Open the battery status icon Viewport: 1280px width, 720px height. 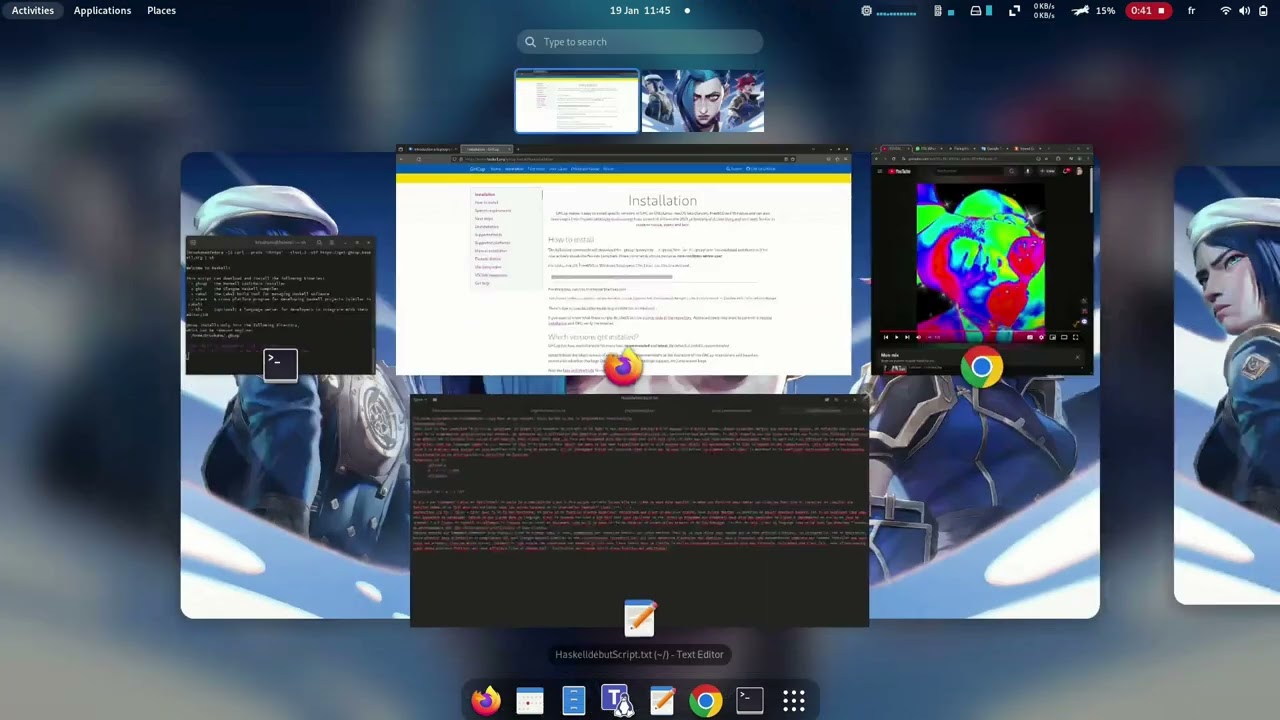click(1264, 11)
